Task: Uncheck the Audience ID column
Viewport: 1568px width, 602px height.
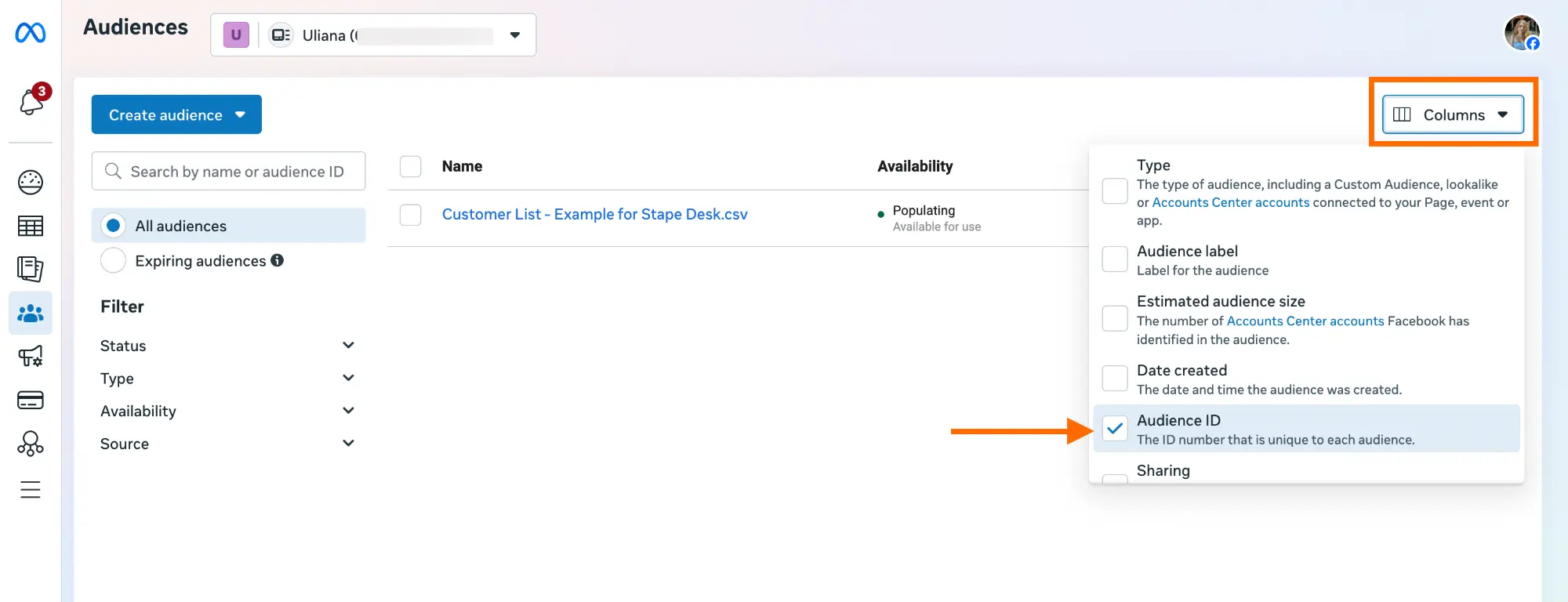Action: coord(1114,429)
